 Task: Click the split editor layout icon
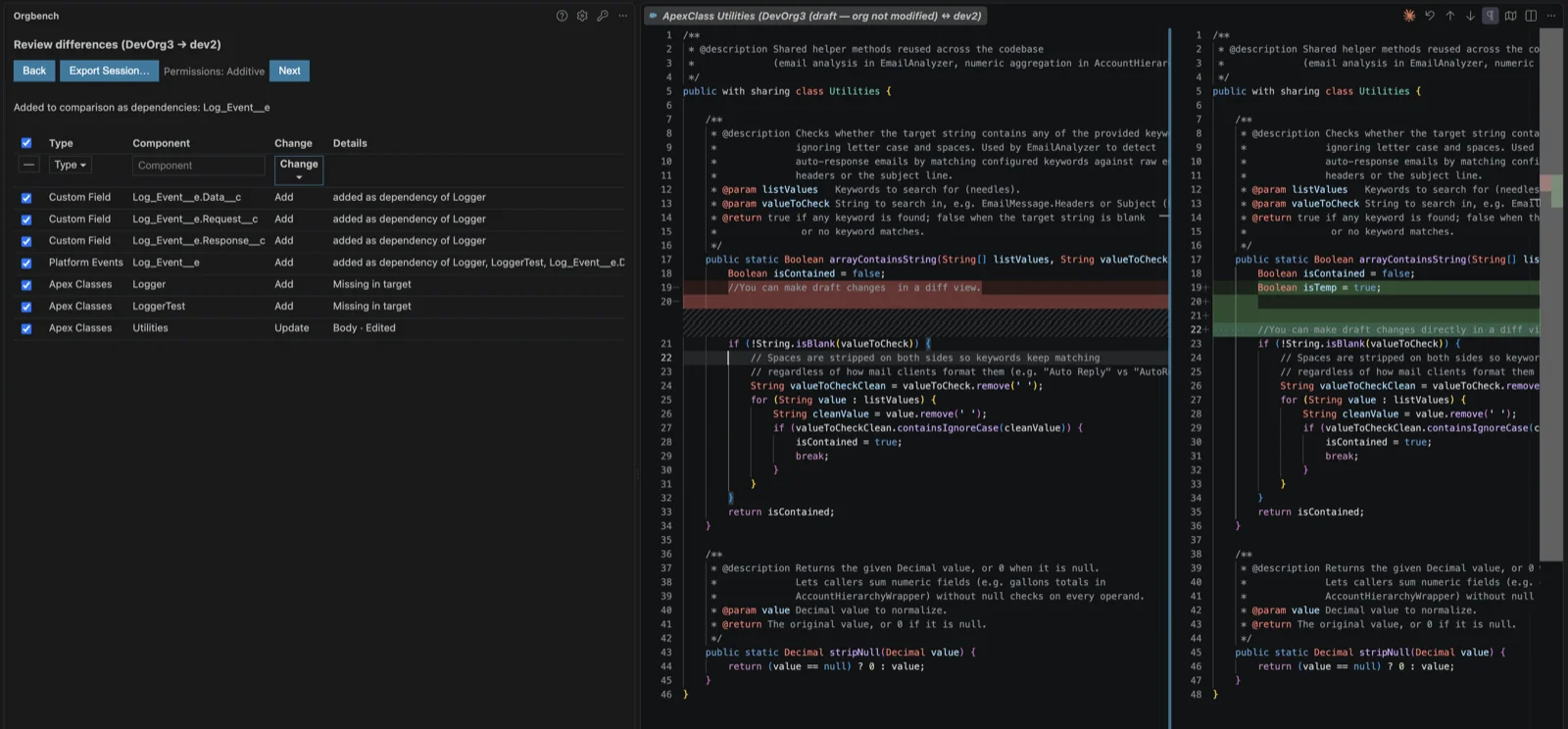(x=1531, y=16)
